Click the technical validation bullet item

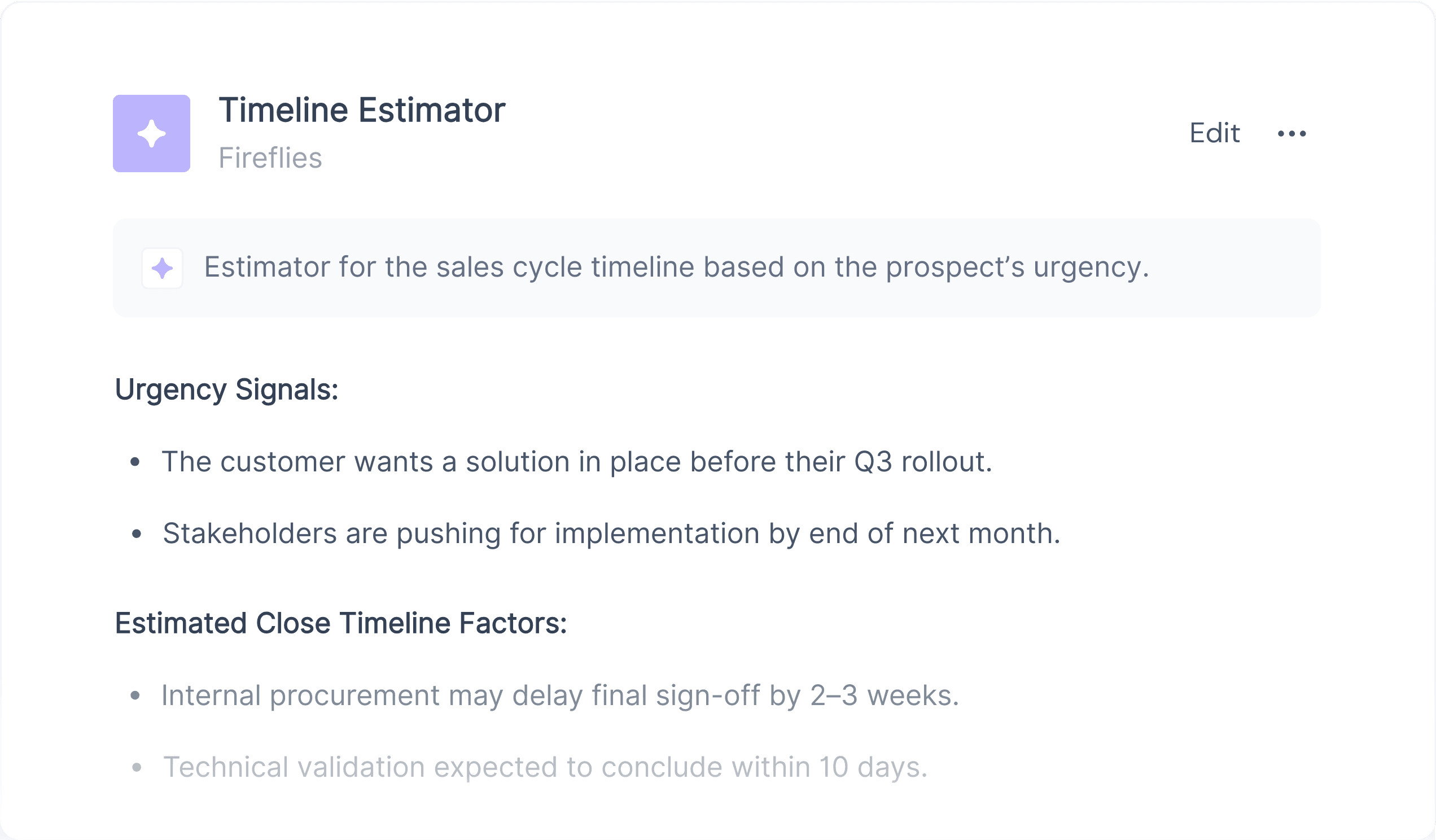pyautogui.click(x=545, y=767)
